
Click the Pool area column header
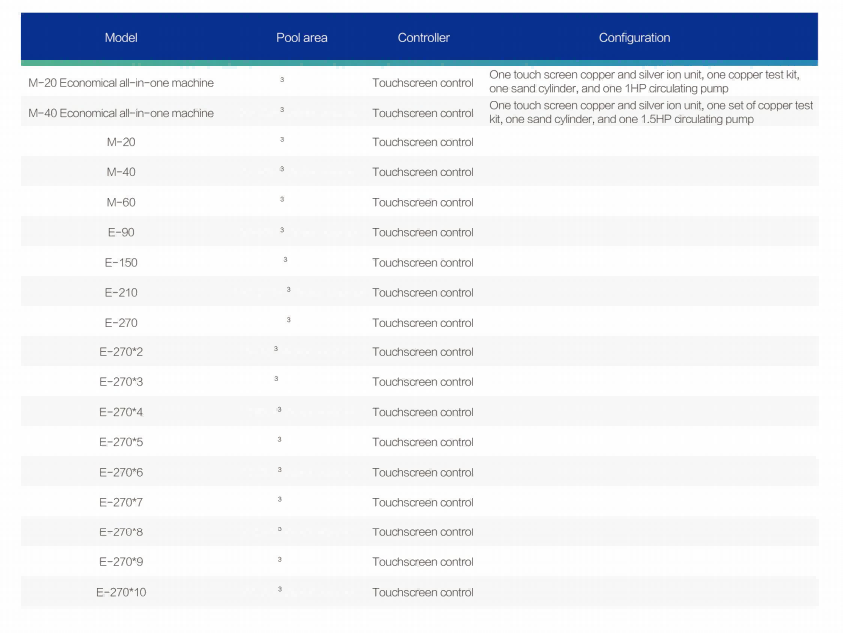pyautogui.click(x=302, y=38)
